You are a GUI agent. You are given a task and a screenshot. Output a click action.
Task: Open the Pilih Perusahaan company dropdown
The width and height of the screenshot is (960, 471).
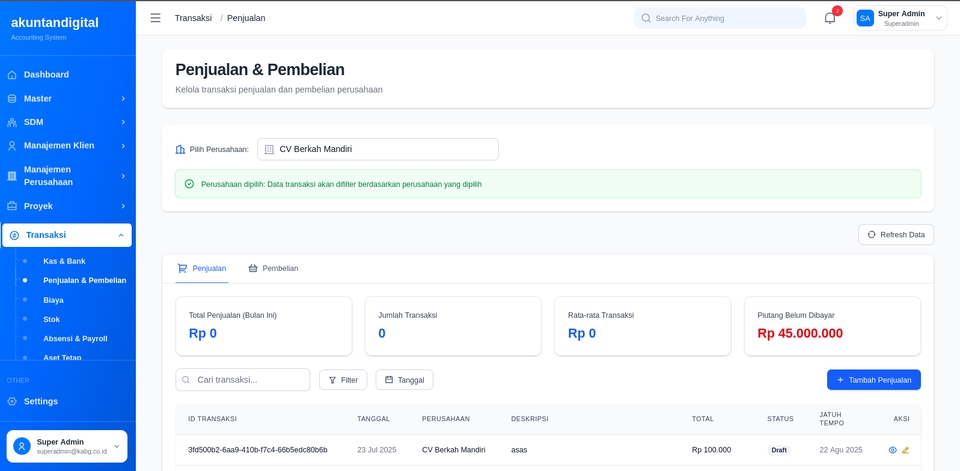(377, 149)
